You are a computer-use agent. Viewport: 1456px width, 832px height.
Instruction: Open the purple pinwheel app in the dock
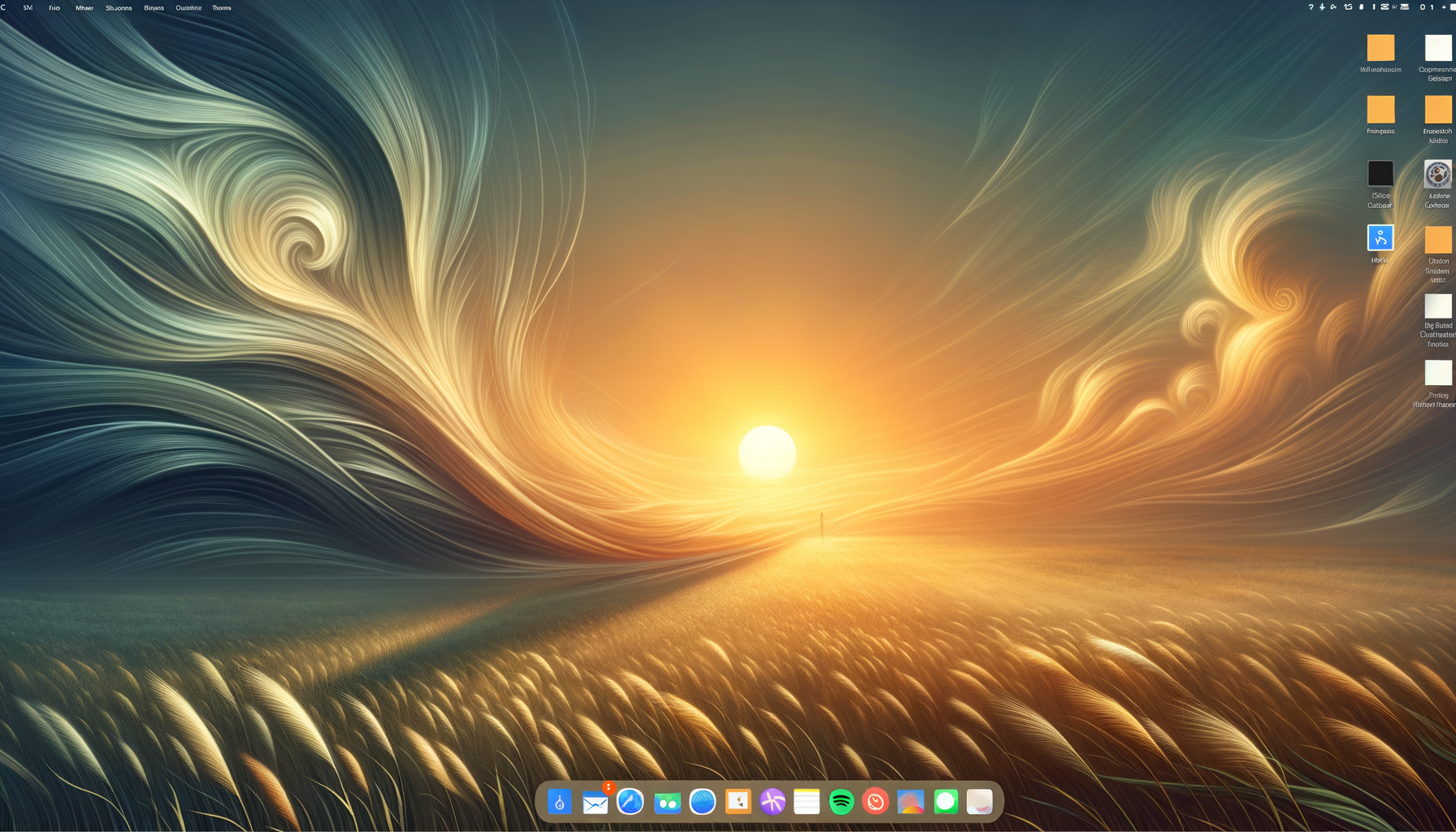[773, 802]
